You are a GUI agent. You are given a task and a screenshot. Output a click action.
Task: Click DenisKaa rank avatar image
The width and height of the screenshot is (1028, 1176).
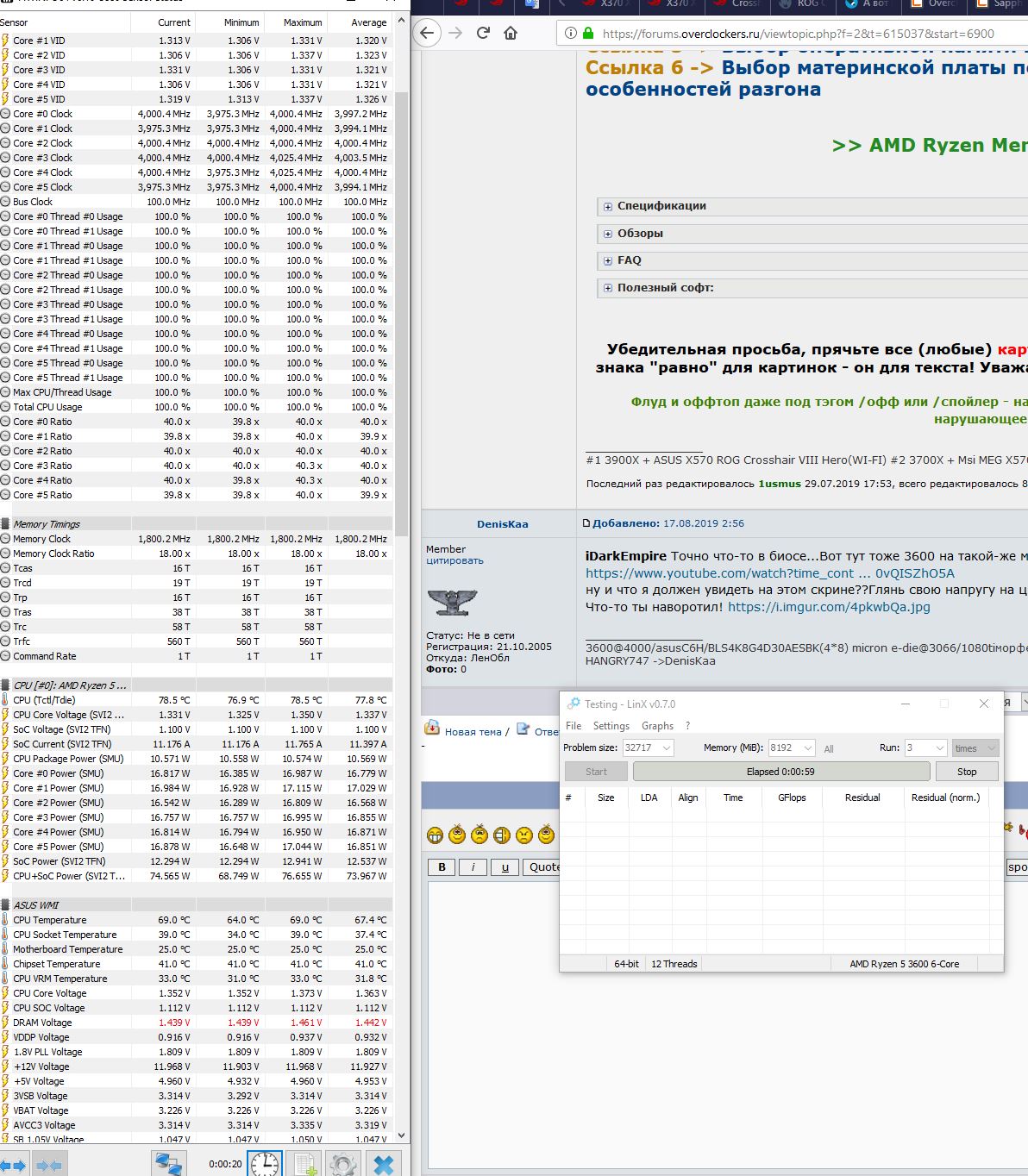[452, 601]
